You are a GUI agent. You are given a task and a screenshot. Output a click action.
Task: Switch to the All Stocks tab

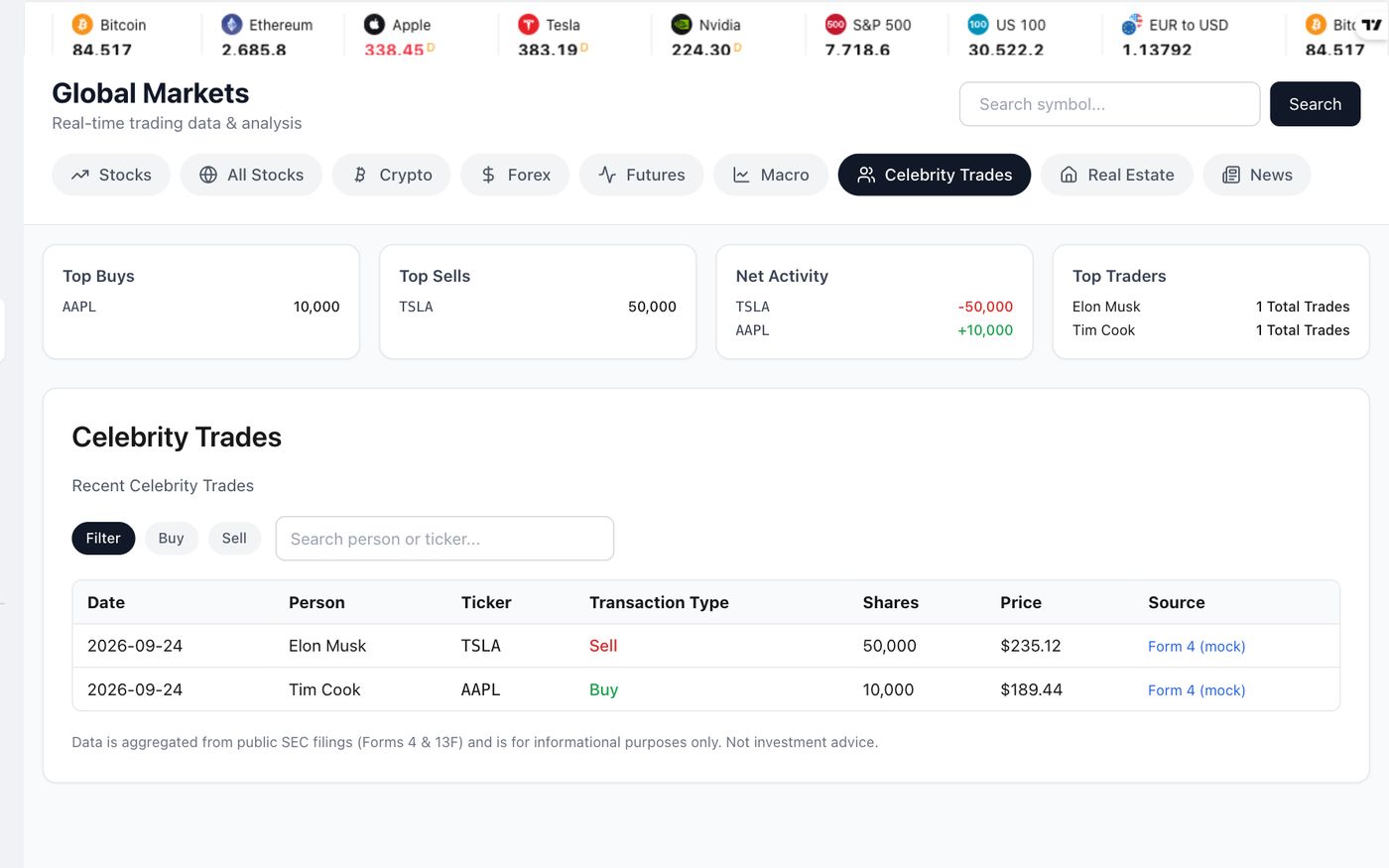[x=251, y=175]
